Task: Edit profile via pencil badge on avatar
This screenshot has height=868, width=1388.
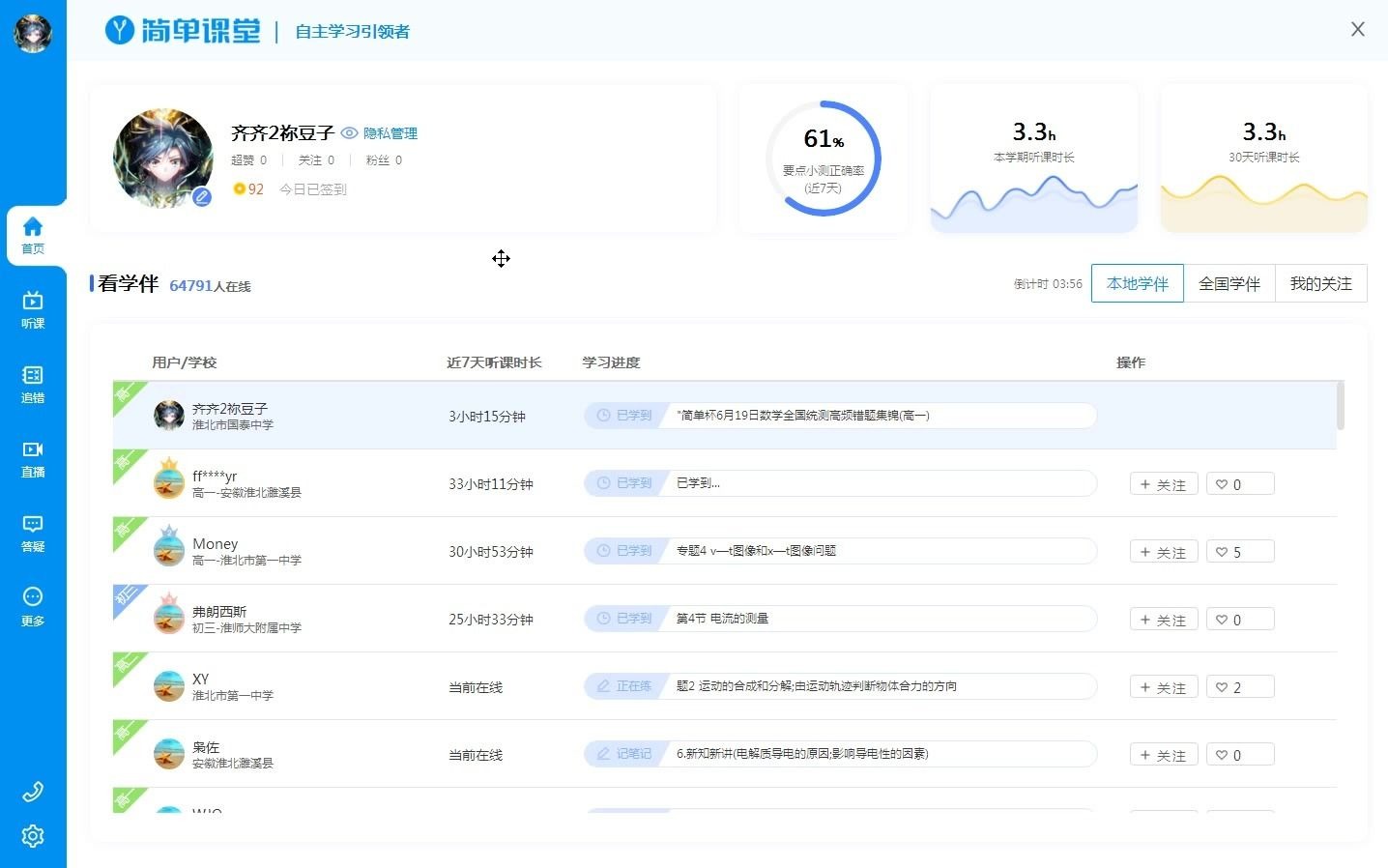Action: point(202,197)
